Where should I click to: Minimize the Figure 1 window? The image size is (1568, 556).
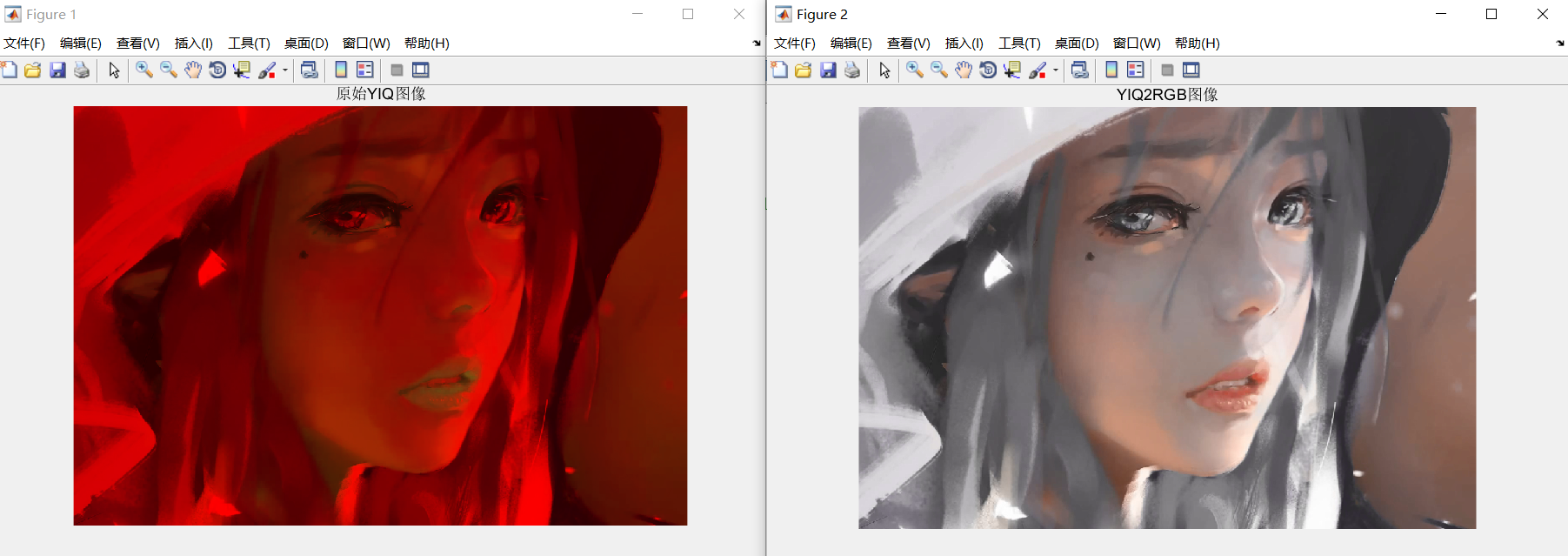coord(637,14)
